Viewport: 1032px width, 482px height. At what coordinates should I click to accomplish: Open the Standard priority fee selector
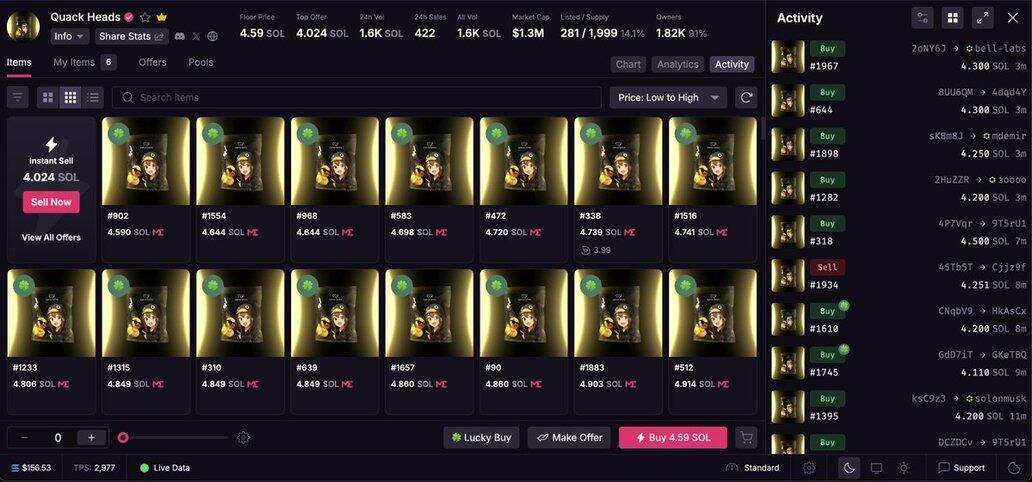point(753,467)
